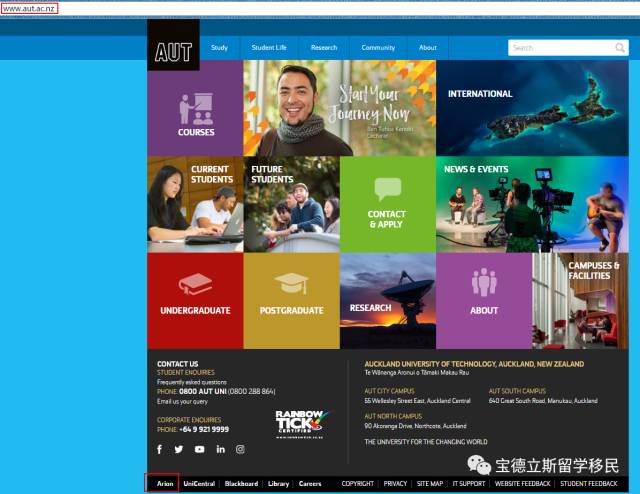The height and width of the screenshot is (494, 640).
Task: Open the Website Feedback footer link
Action: 522,483
